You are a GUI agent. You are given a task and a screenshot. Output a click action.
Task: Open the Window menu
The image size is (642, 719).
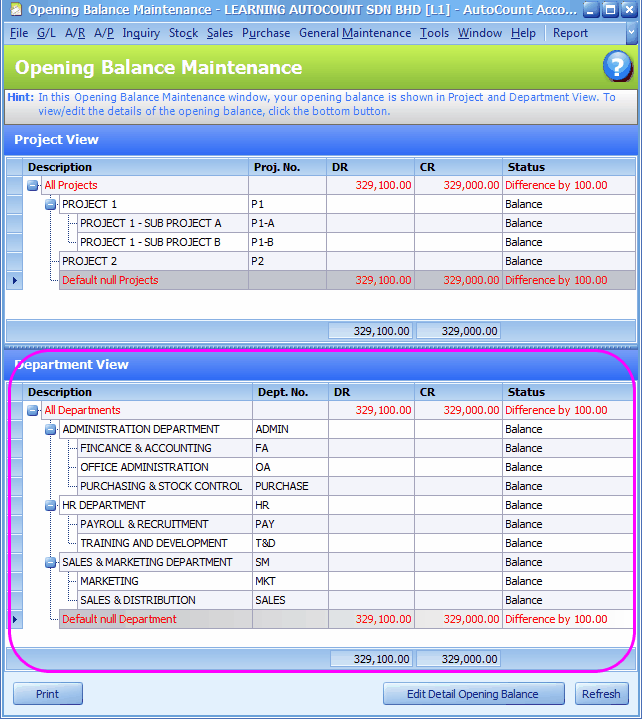[x=480, y=33]
